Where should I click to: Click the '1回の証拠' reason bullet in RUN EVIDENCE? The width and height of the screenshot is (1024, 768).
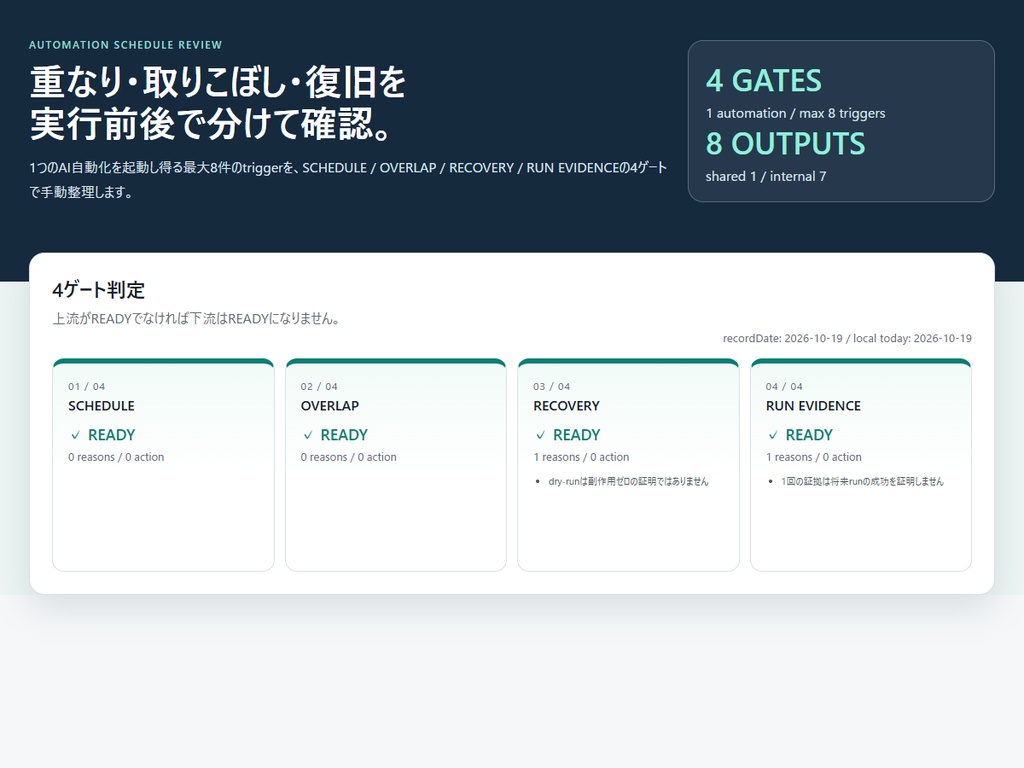point(862,481)
